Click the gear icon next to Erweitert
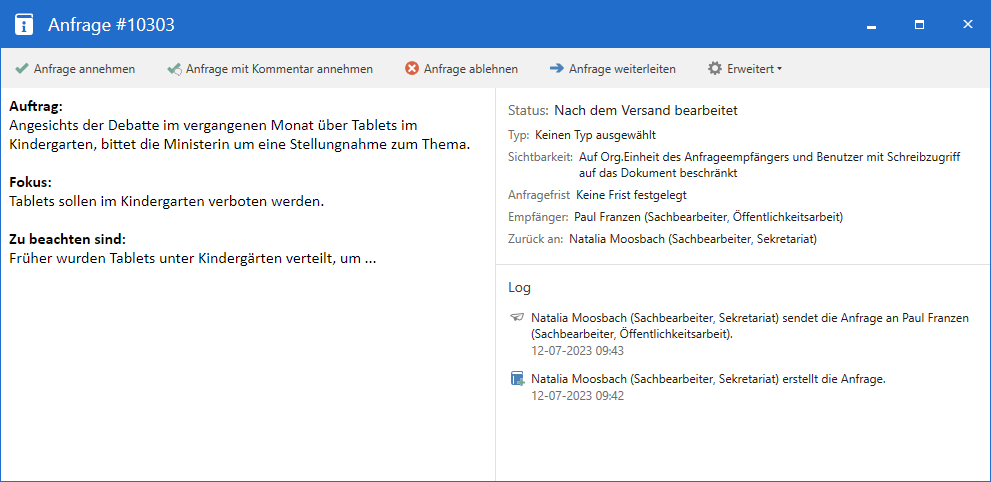 tap(714, 69)
